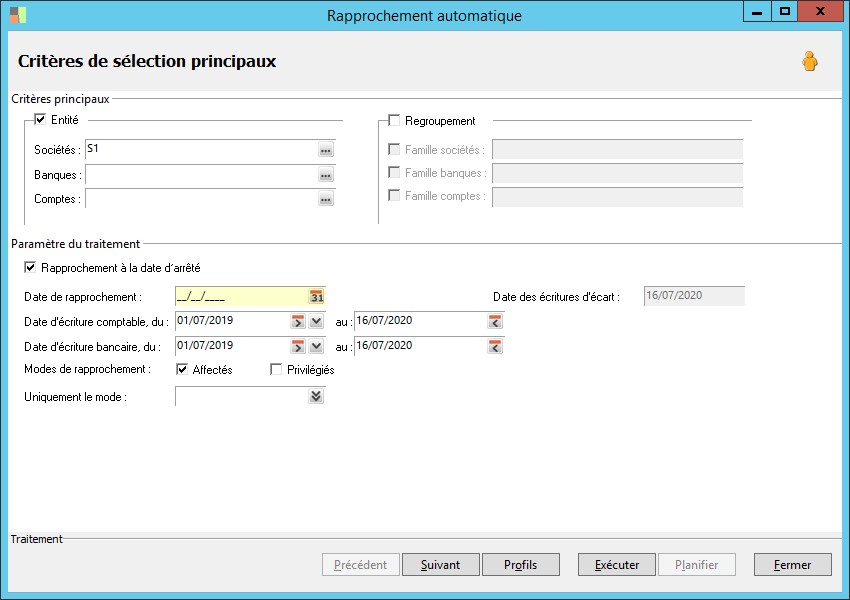Click the Exécuter button
Image resolution: width=850 pixels, height=600 pixels.
coord(617,565)
